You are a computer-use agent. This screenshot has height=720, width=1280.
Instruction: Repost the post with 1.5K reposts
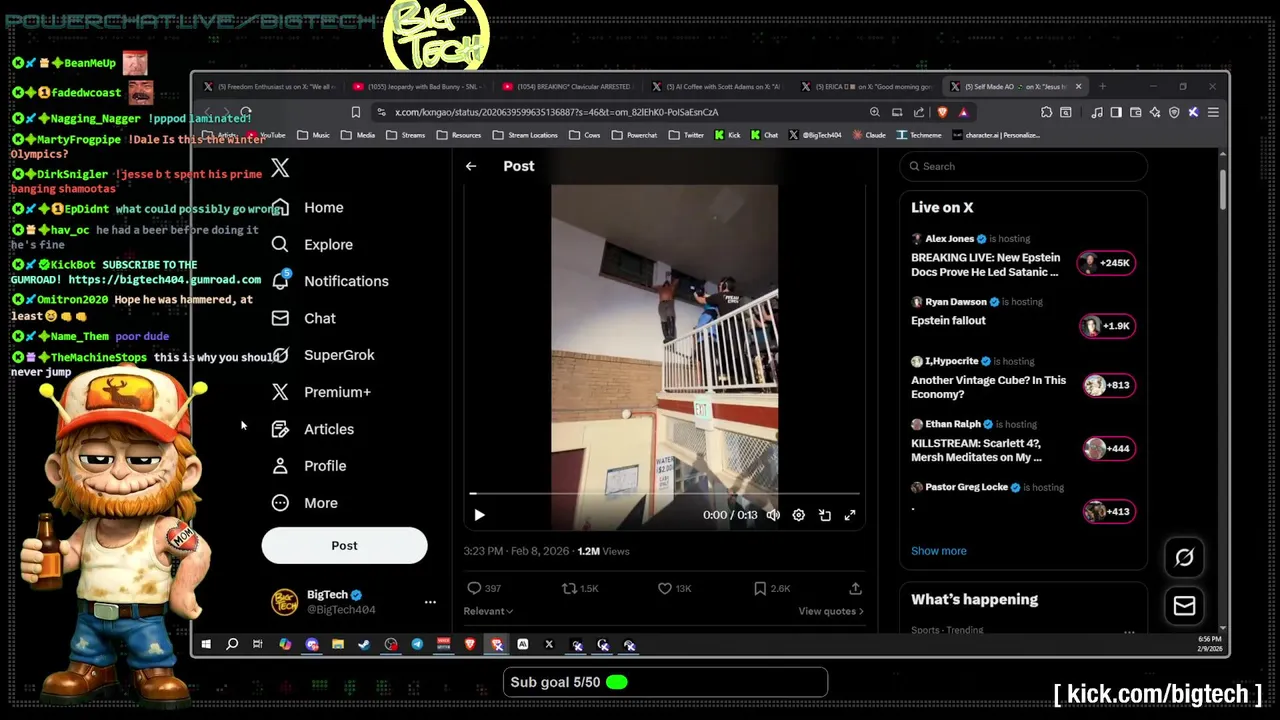pos(580,588)
